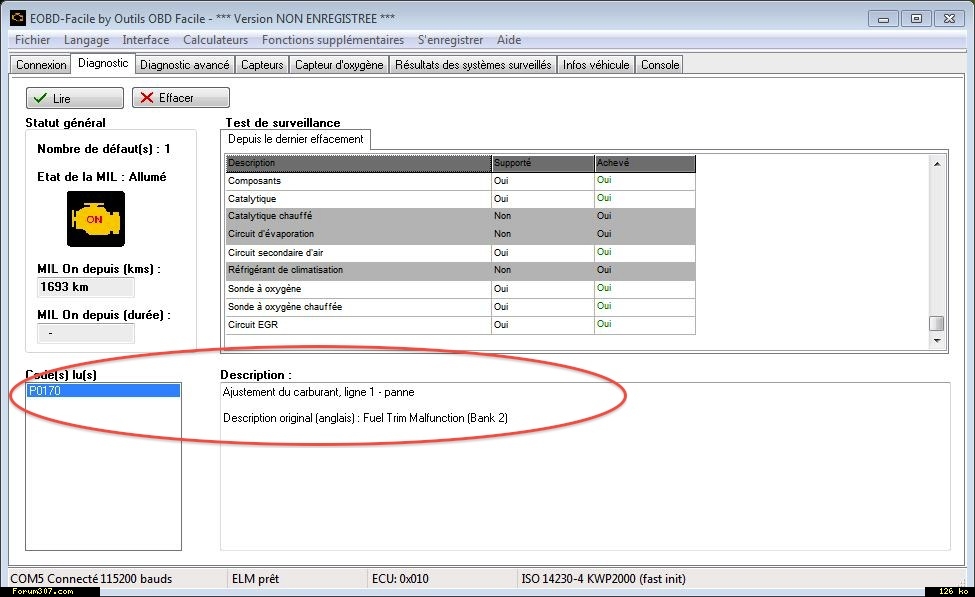Select the Catalytique chauffé row
The height and width of the screenshot is (597, 975).
pos(461,216)
